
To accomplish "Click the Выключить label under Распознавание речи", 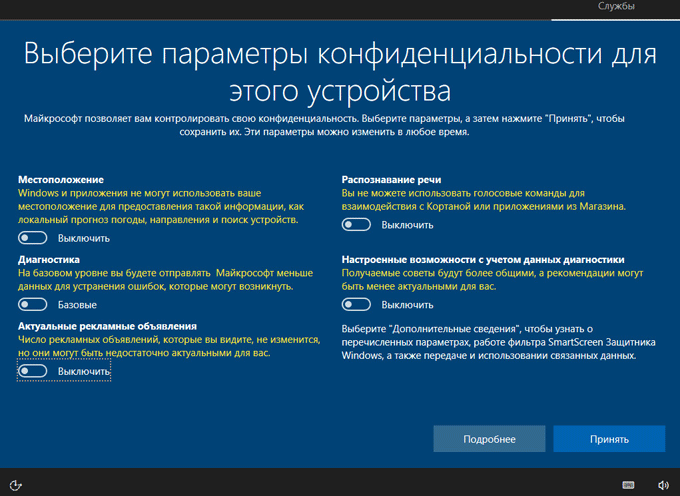I will coord(407,225).
